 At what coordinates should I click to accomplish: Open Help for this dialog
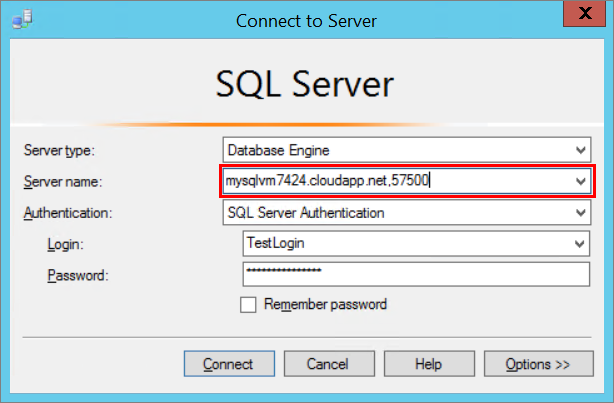pos(429,364)
